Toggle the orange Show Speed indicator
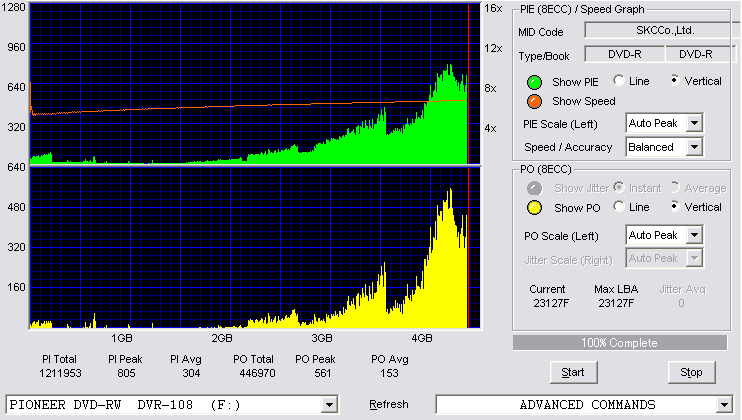This screenshot has height=420, width=742. (534, 101)
